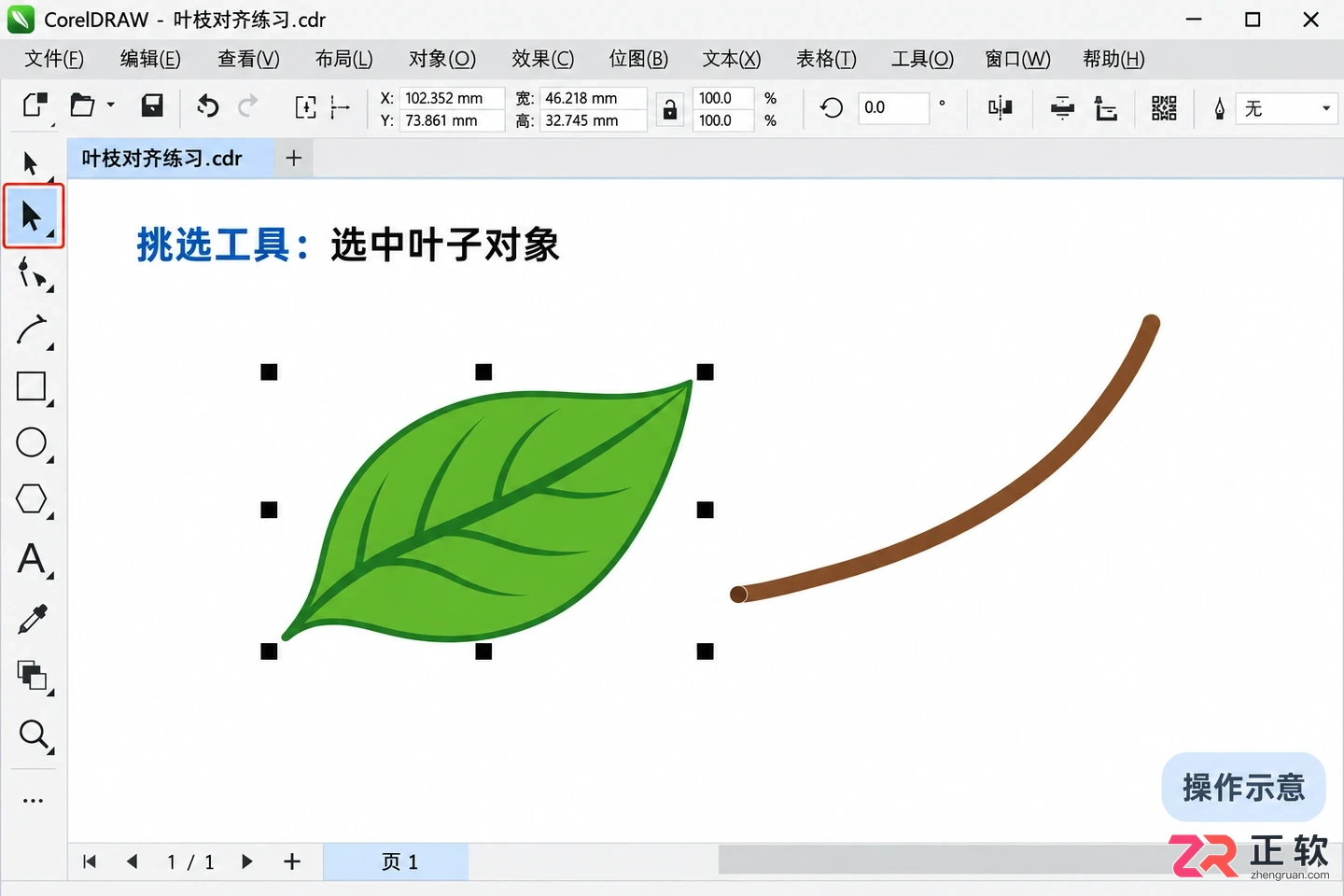Click the width 46.218 mm field
The image size is (1344, 896).
point(594,98)
